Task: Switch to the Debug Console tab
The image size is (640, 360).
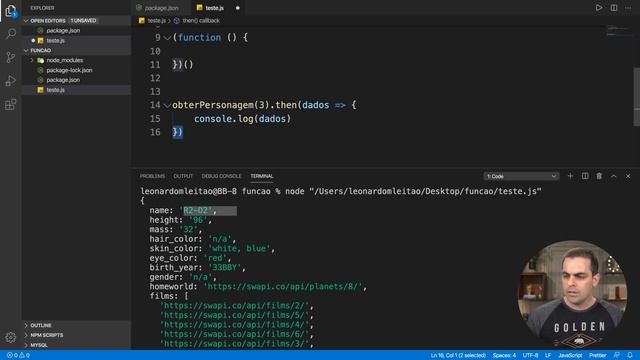Action: coord(221,176)
